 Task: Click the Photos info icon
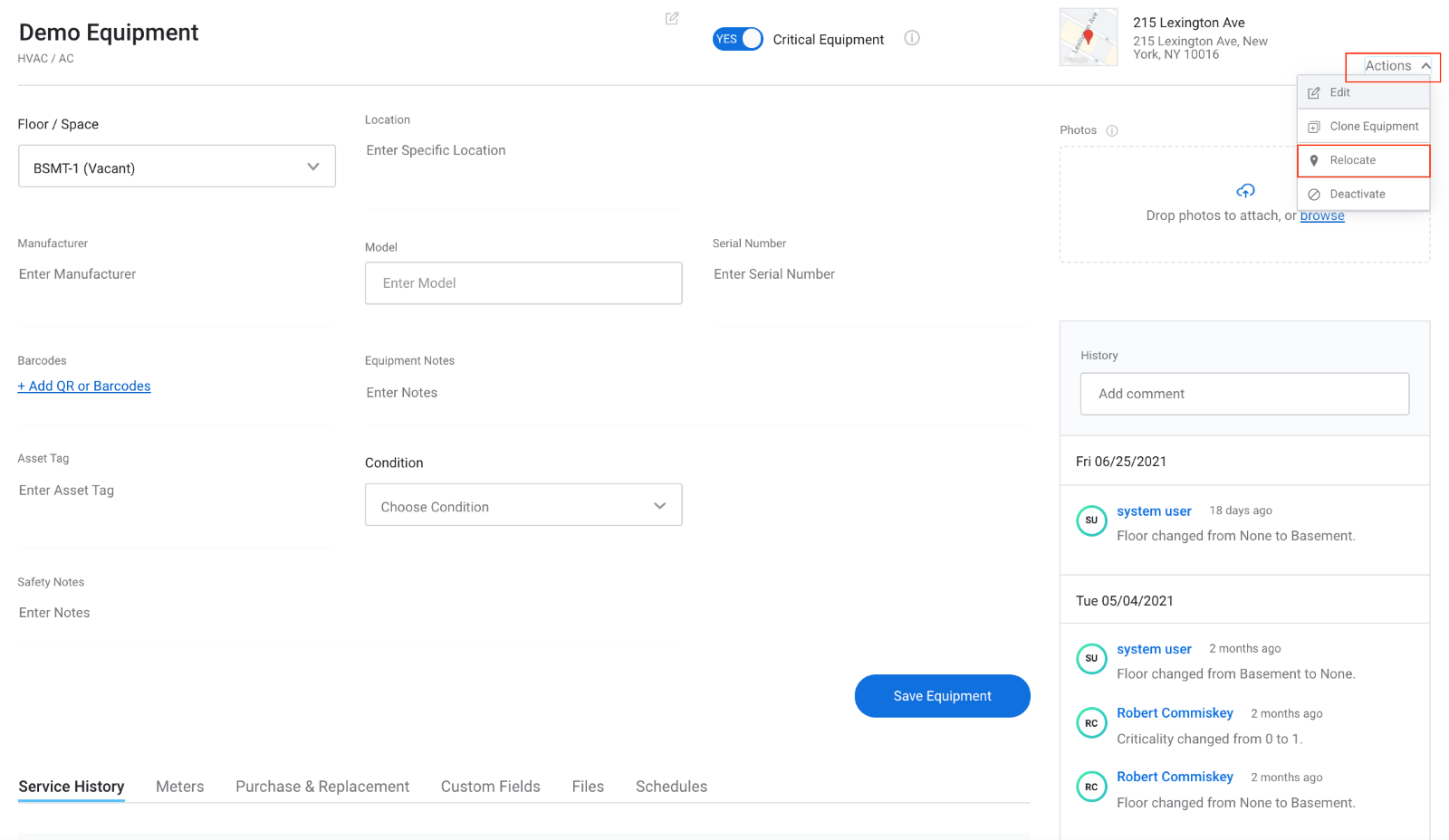pyautogui.click(x=1112, y=130)
